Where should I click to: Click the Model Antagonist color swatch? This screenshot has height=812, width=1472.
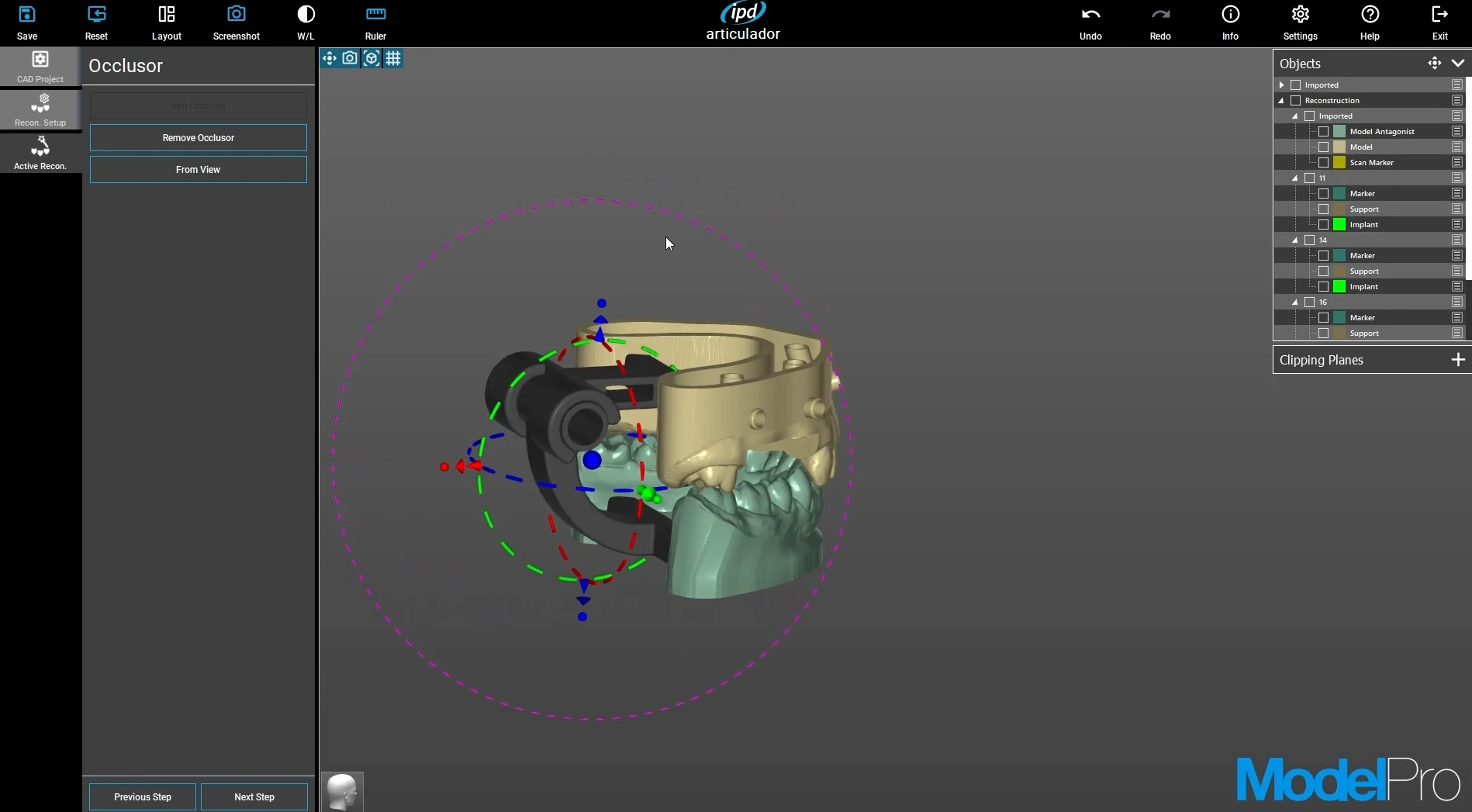click(x=1339, y=131)
